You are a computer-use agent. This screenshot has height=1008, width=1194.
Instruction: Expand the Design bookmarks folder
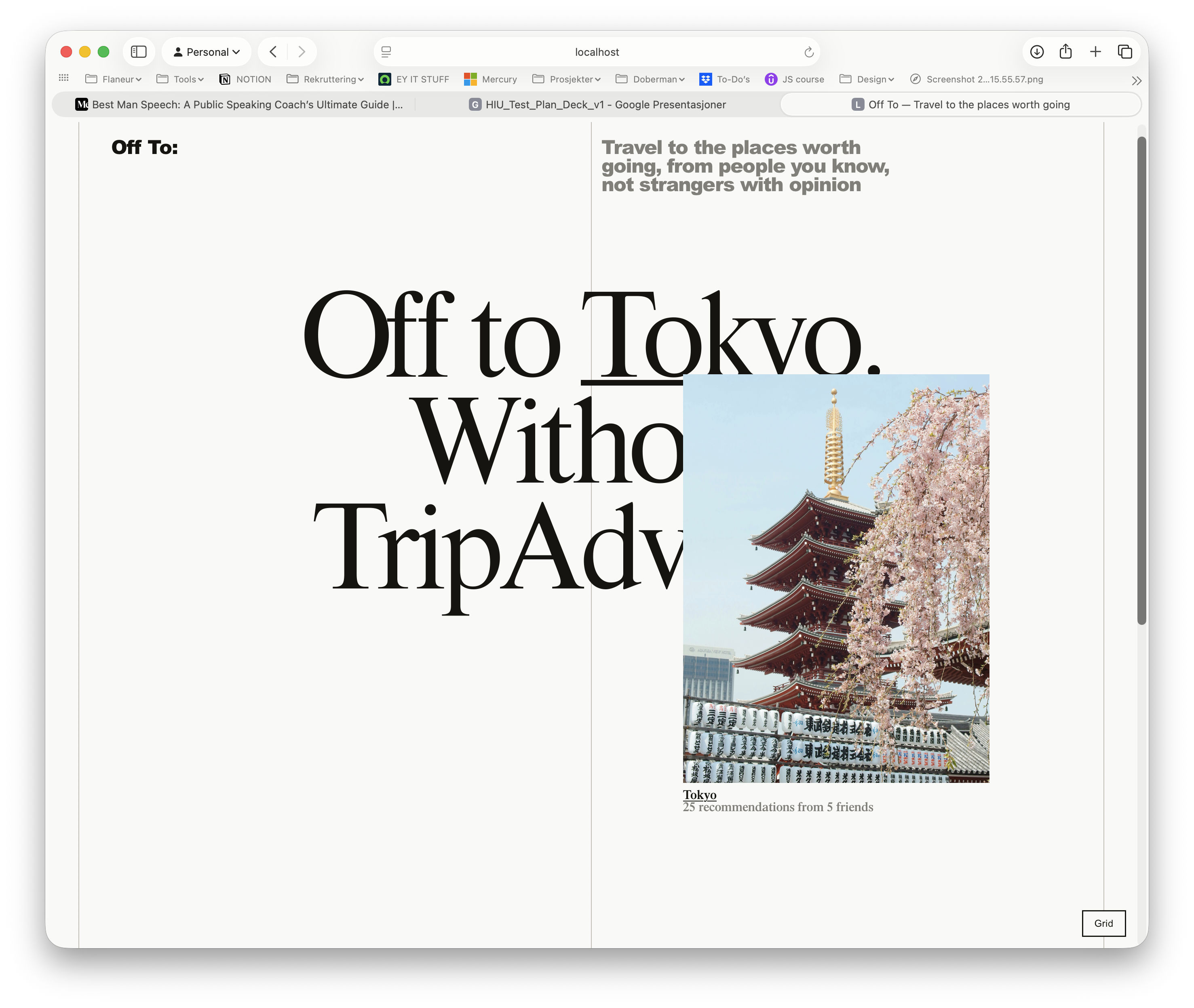[867, 80]
